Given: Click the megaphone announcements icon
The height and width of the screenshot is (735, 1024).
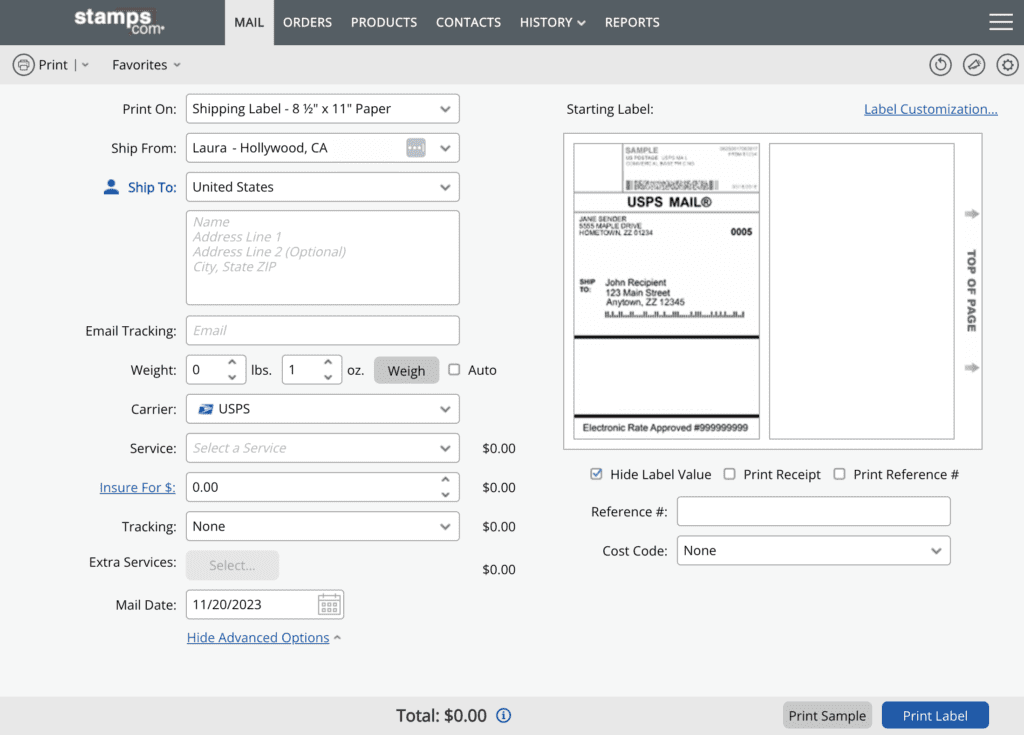Looking at the screenshot, I should 974,64.
